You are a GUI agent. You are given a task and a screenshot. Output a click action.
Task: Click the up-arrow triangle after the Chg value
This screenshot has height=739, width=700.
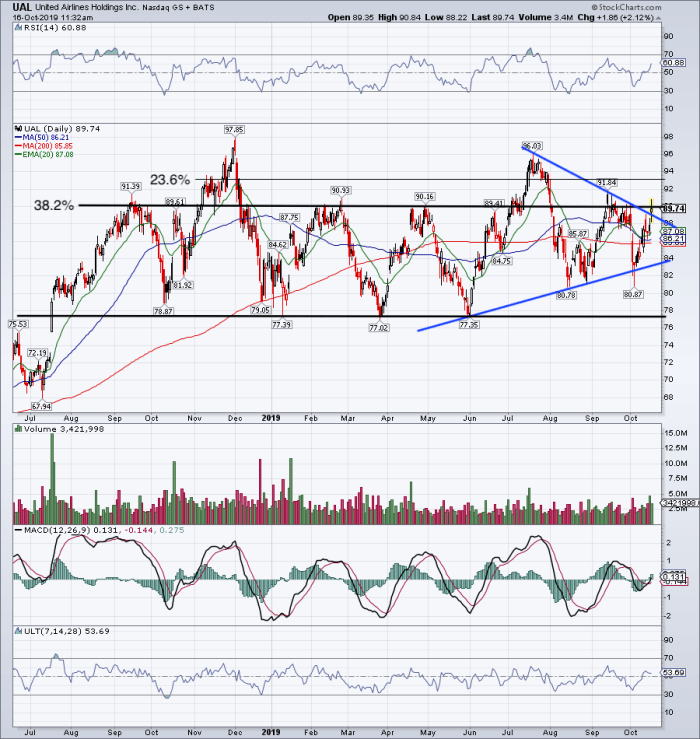tap(658, 18)
